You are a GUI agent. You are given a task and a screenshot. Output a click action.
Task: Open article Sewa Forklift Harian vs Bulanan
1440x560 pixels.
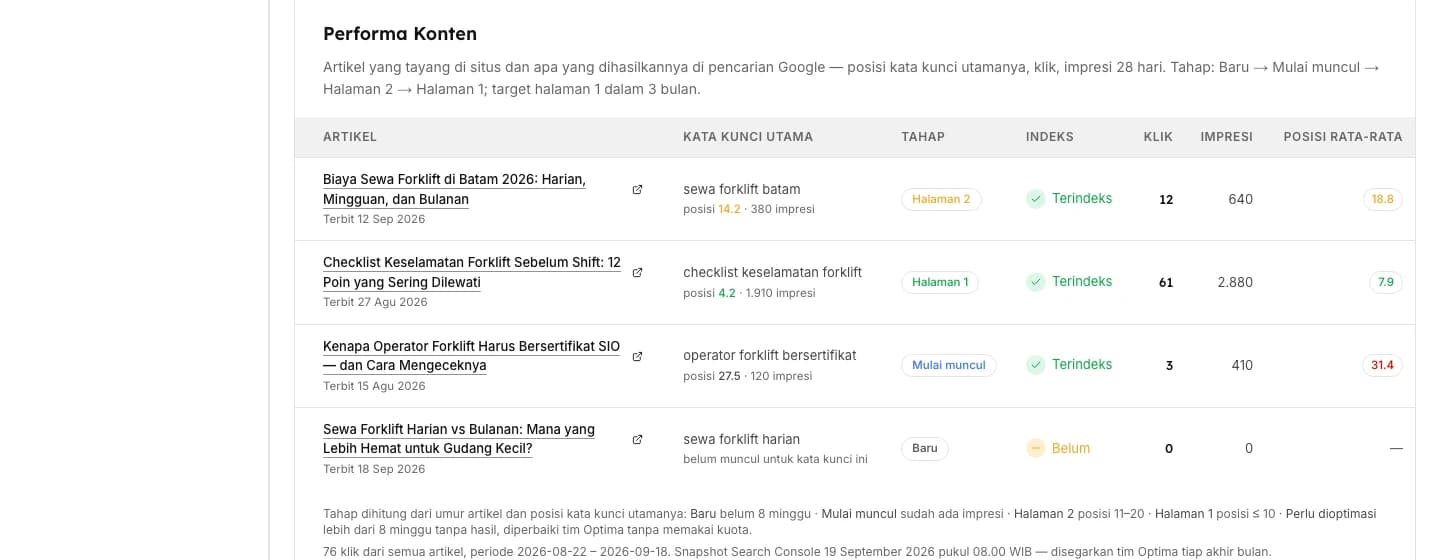[459, 439]
